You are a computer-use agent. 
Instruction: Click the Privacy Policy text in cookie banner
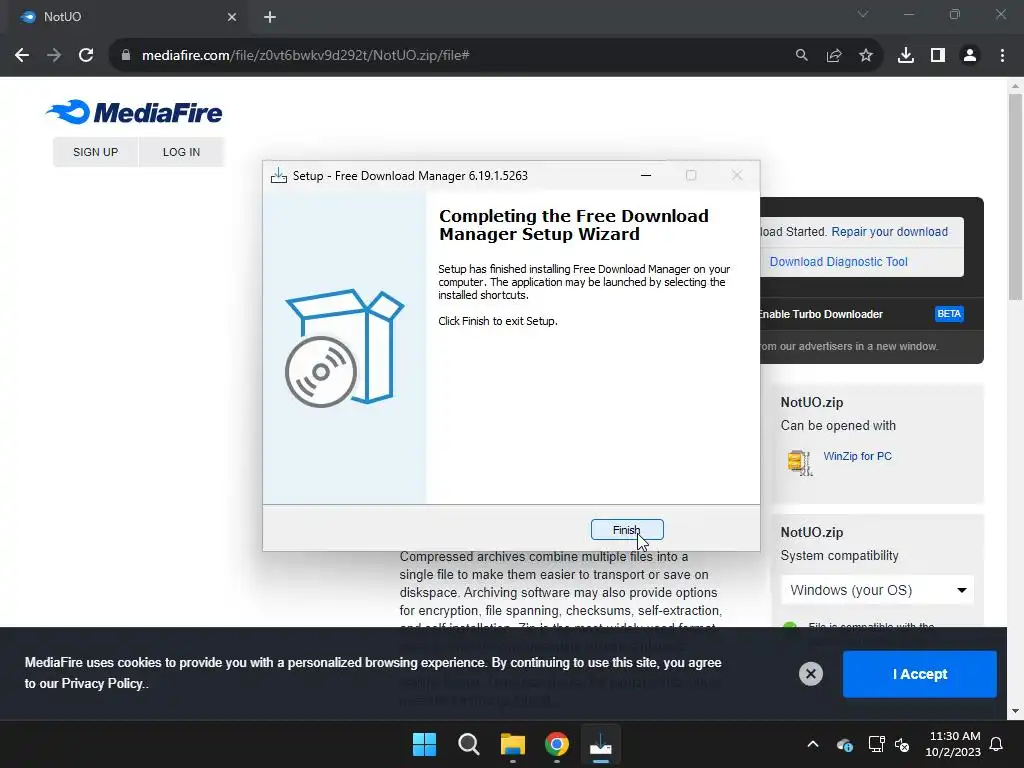tap(102, 684)
